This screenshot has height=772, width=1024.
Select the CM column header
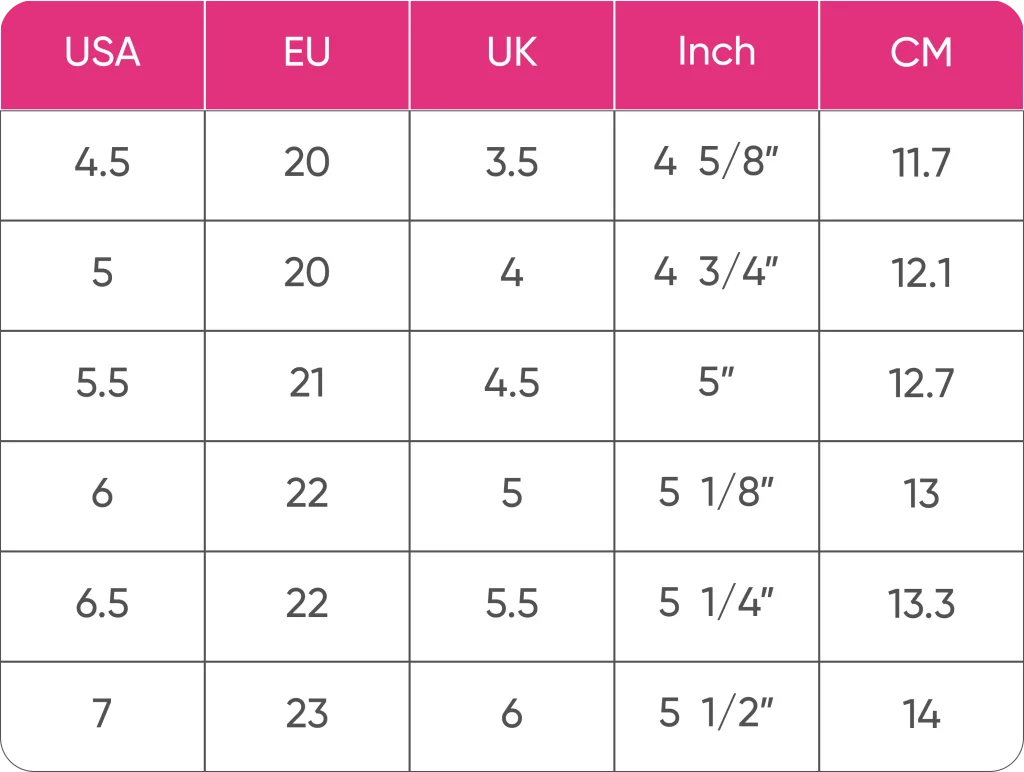(921, 53)
